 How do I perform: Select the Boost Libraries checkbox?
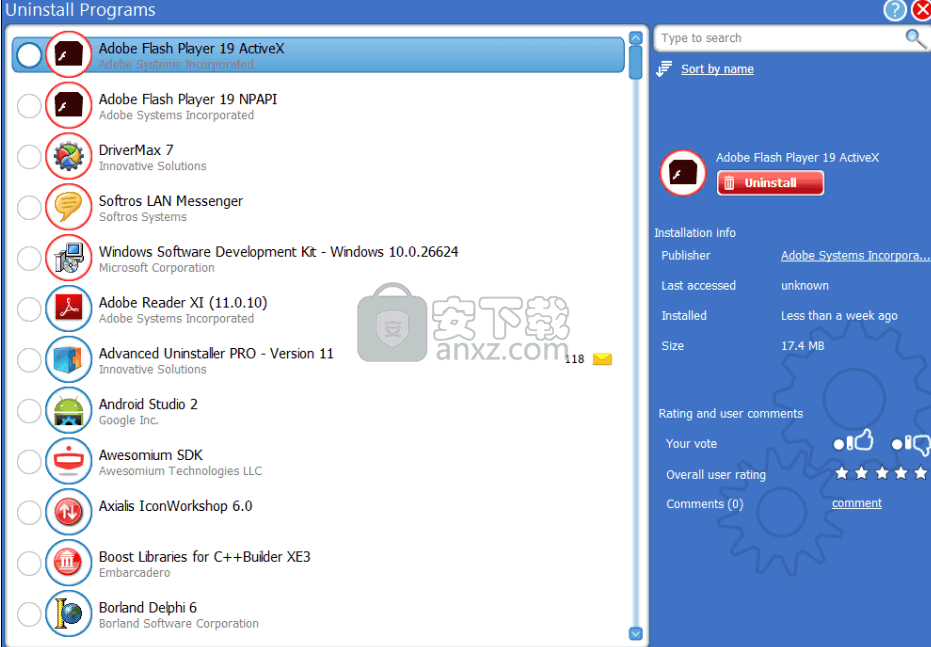29,563
